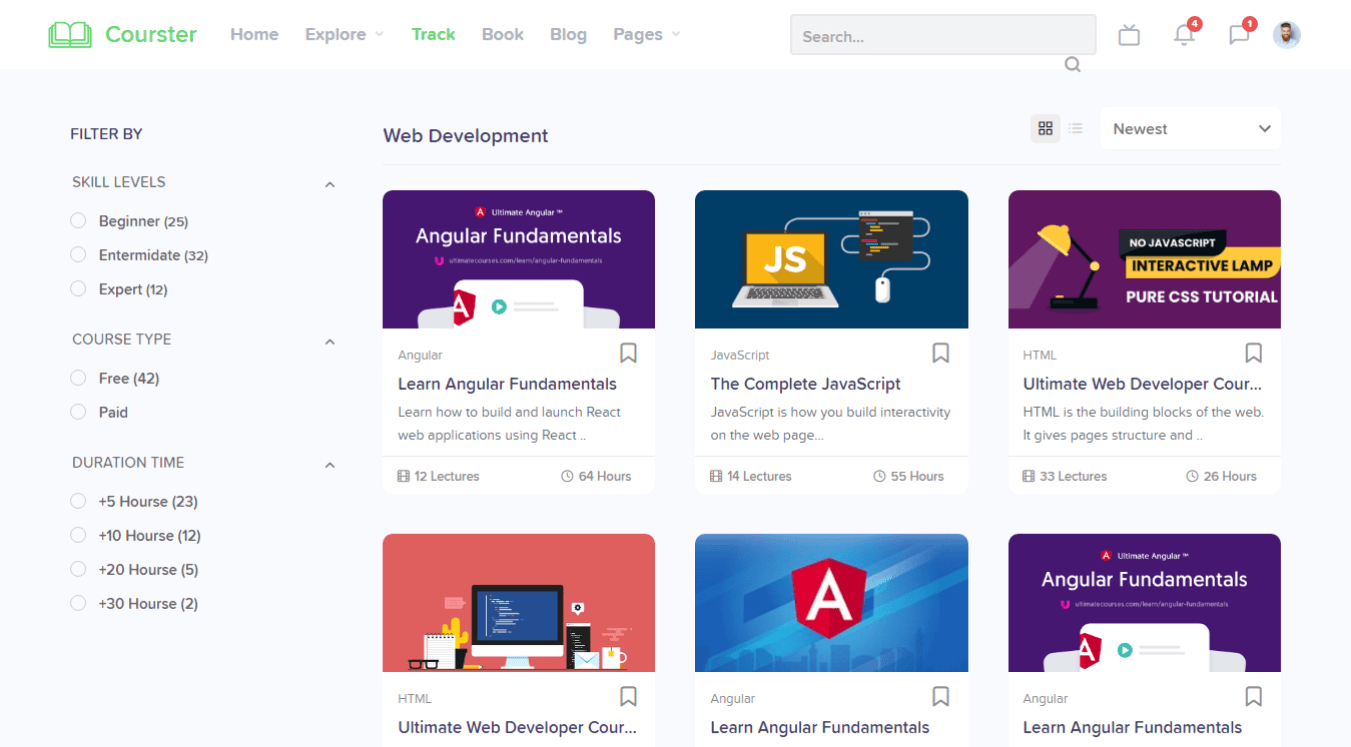
Task: Open the Newest sort dropdown
Action: click(1190, 129)
